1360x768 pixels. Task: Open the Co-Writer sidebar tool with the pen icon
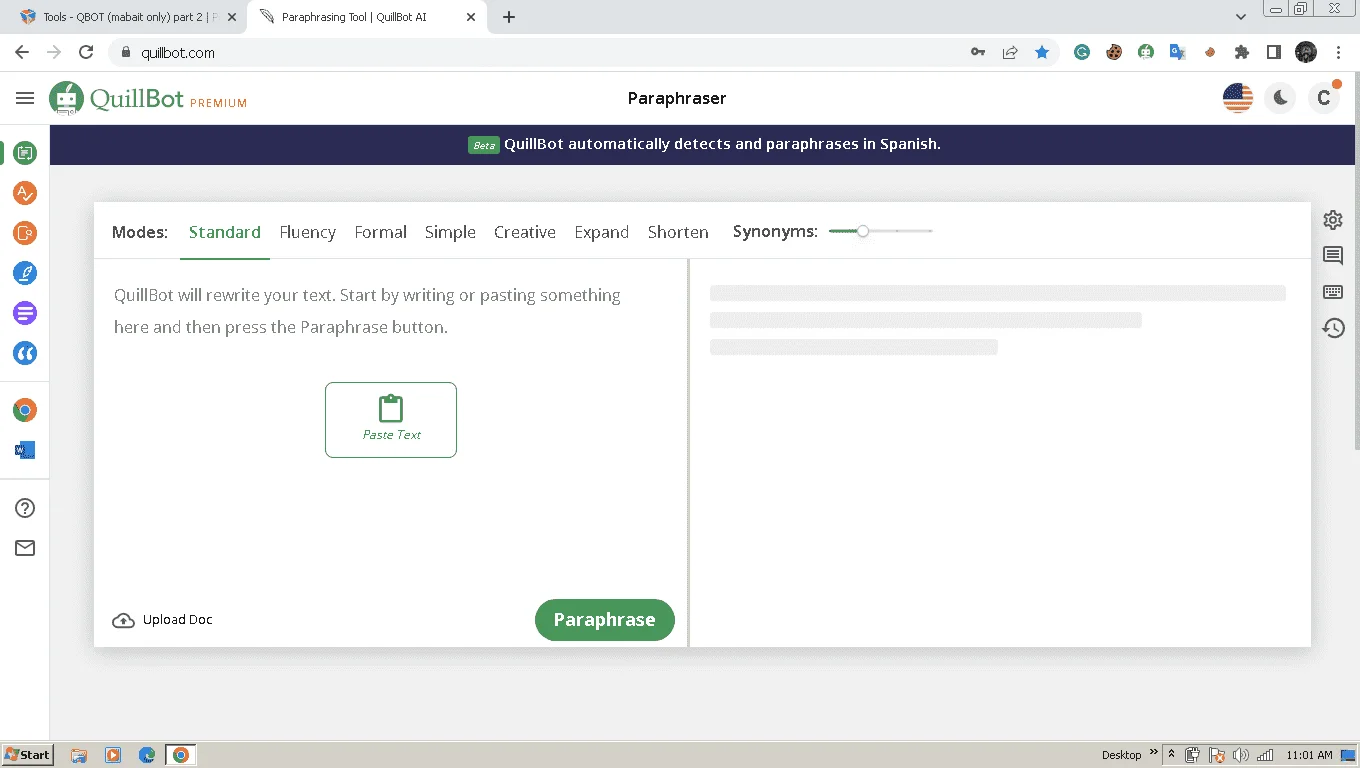pos(25,273)
